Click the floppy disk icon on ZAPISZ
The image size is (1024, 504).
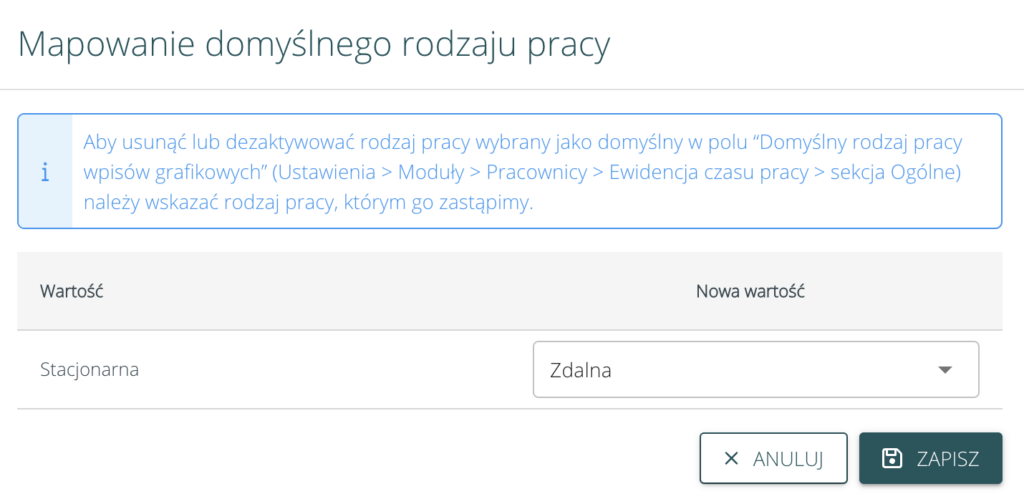click(891, 459)
